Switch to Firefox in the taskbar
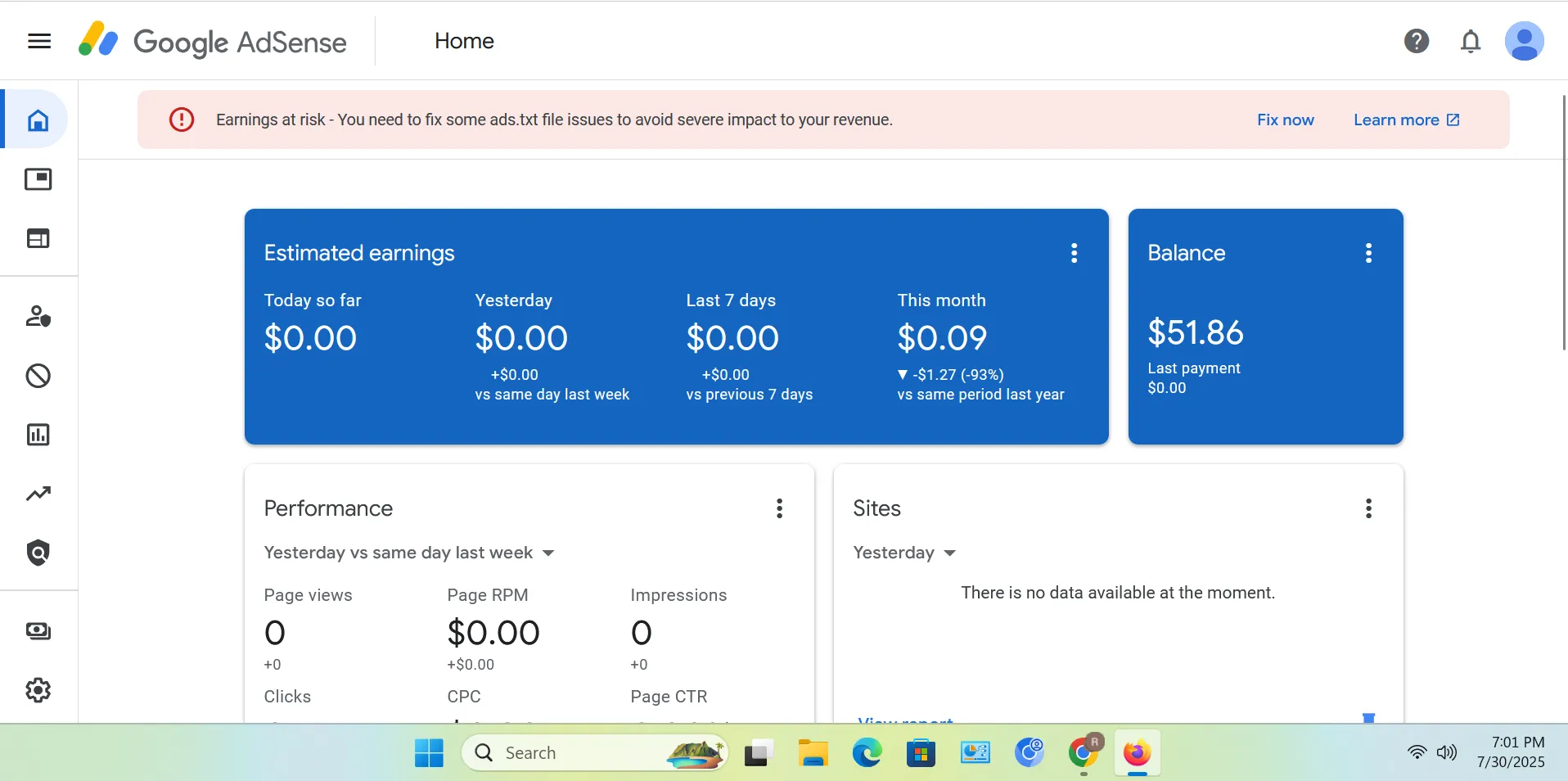Viewport: 1568px width, 781px height. (x=1137, y=753)
